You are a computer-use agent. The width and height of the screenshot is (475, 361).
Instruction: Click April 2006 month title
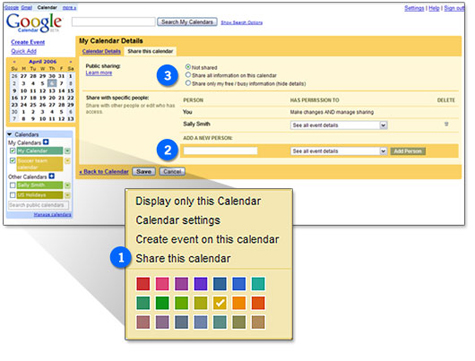click(x=42, y=62)
